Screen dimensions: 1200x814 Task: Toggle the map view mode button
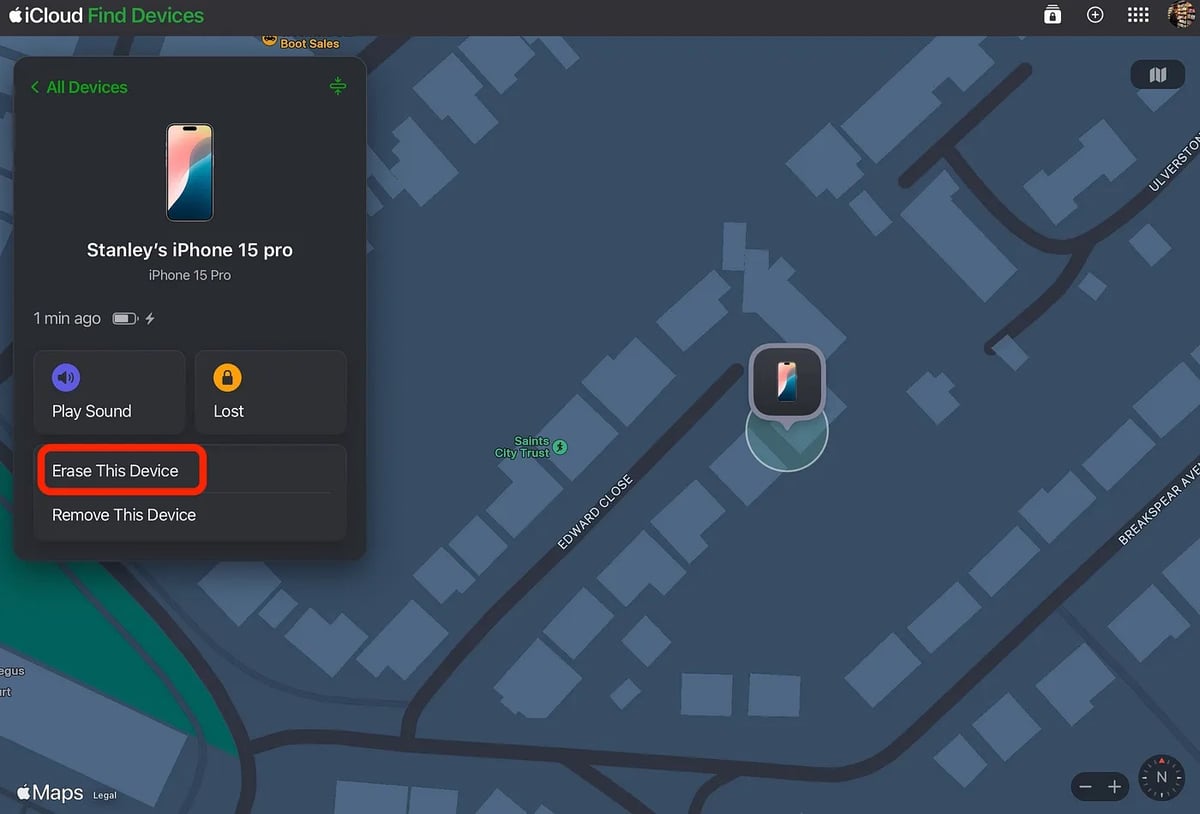1158,75
